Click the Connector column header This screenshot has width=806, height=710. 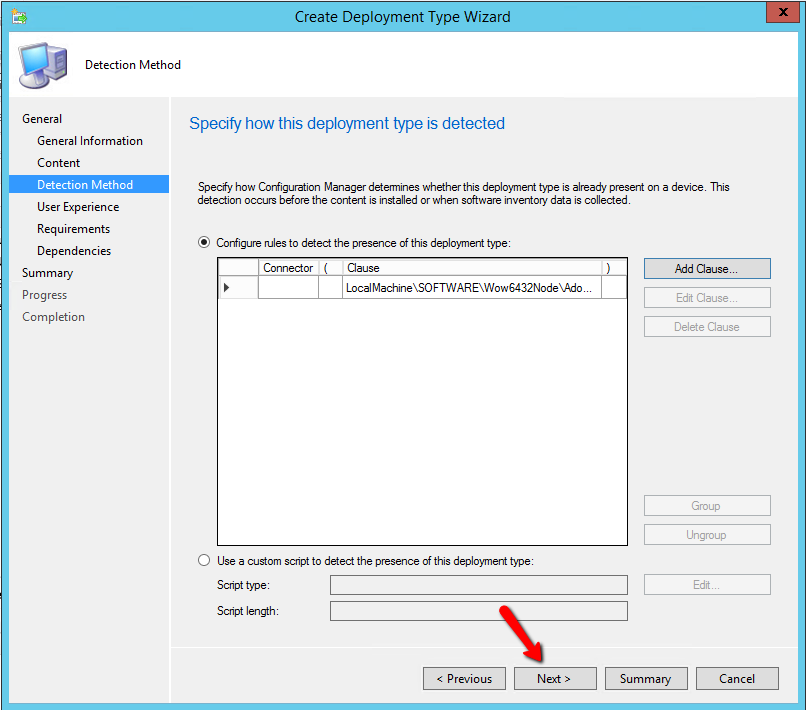288,268
